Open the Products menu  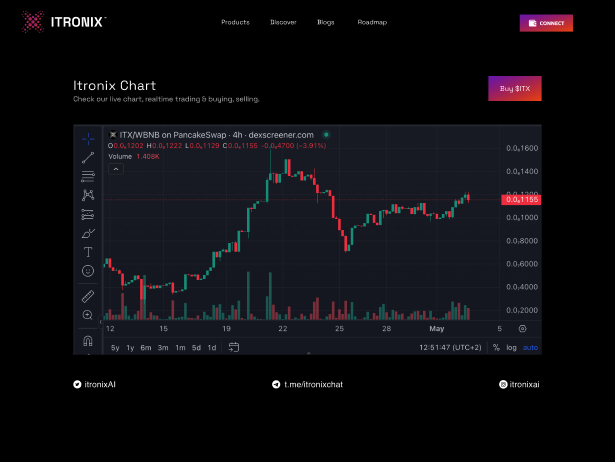pyautogui.click(x=235, y=22)
